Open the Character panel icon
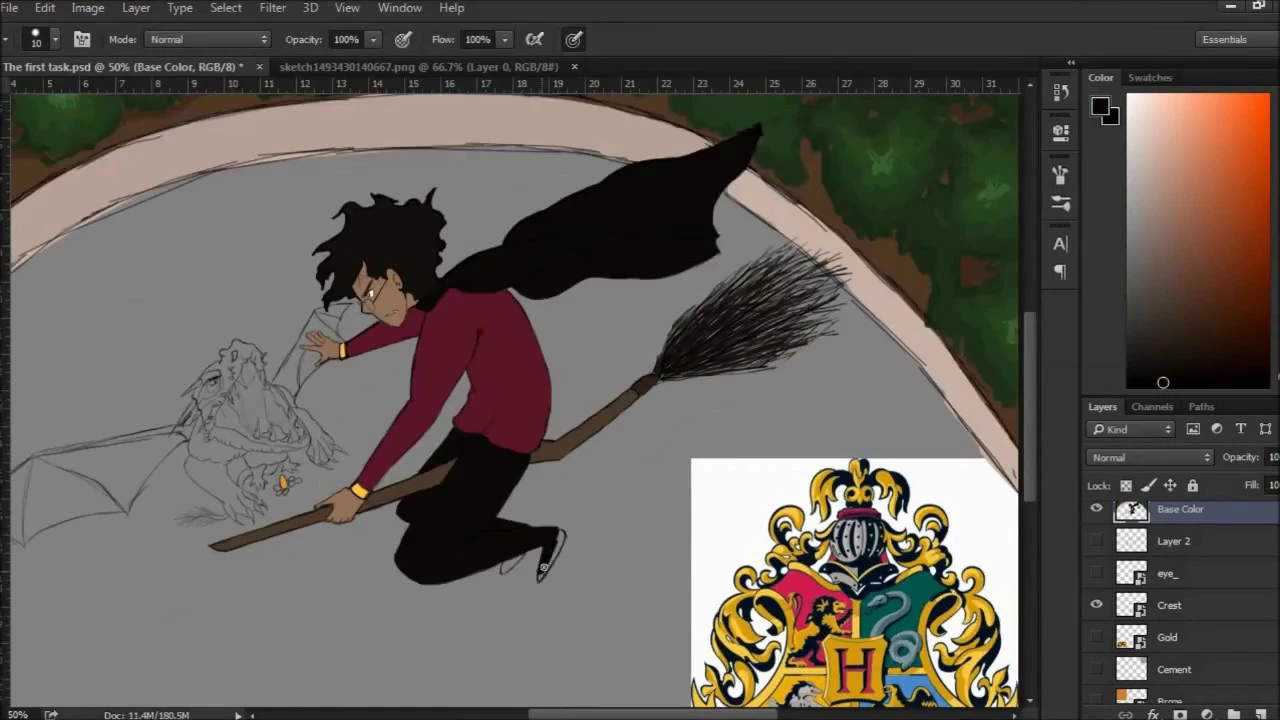Image resolution: width=1280 pixels, height=720 pixels. click(x=1060, y=244)
